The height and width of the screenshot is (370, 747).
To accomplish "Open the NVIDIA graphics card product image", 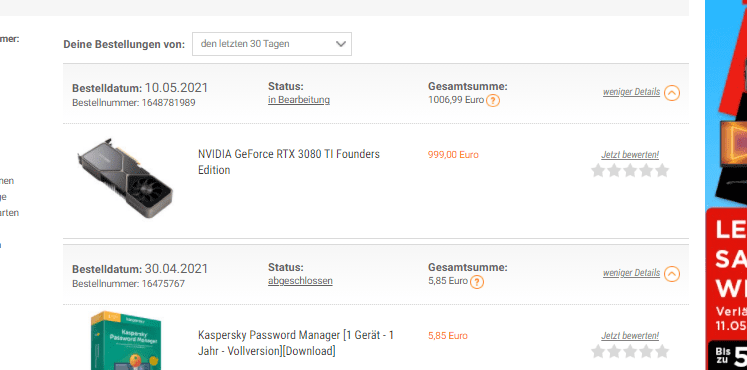I will (125, 179).
